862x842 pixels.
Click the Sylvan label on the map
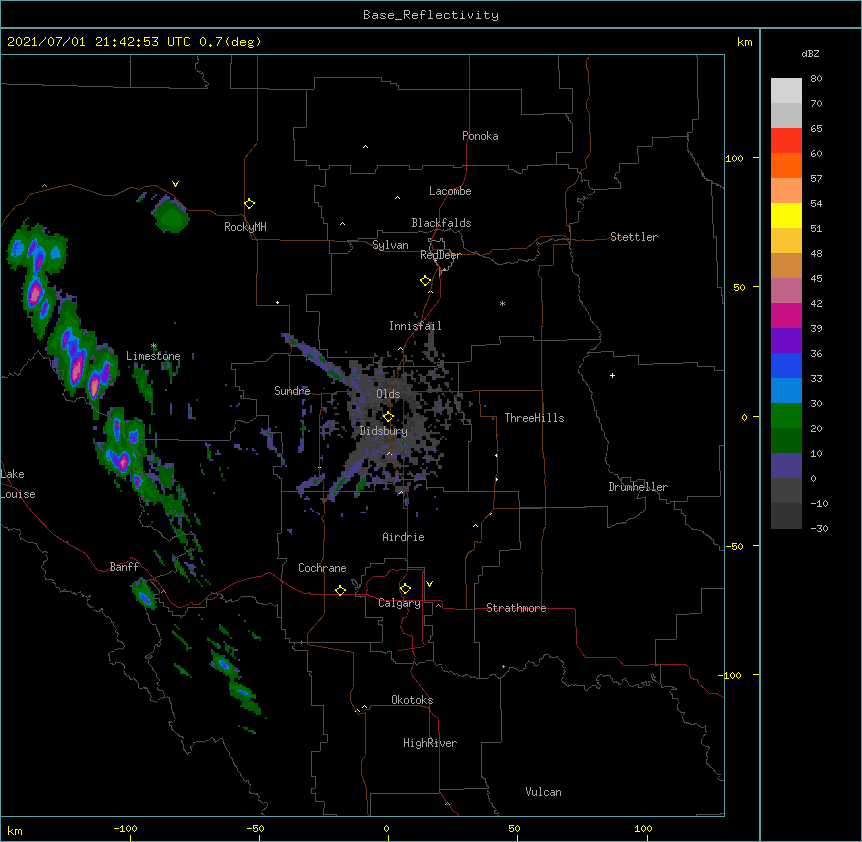click(390, 245)
